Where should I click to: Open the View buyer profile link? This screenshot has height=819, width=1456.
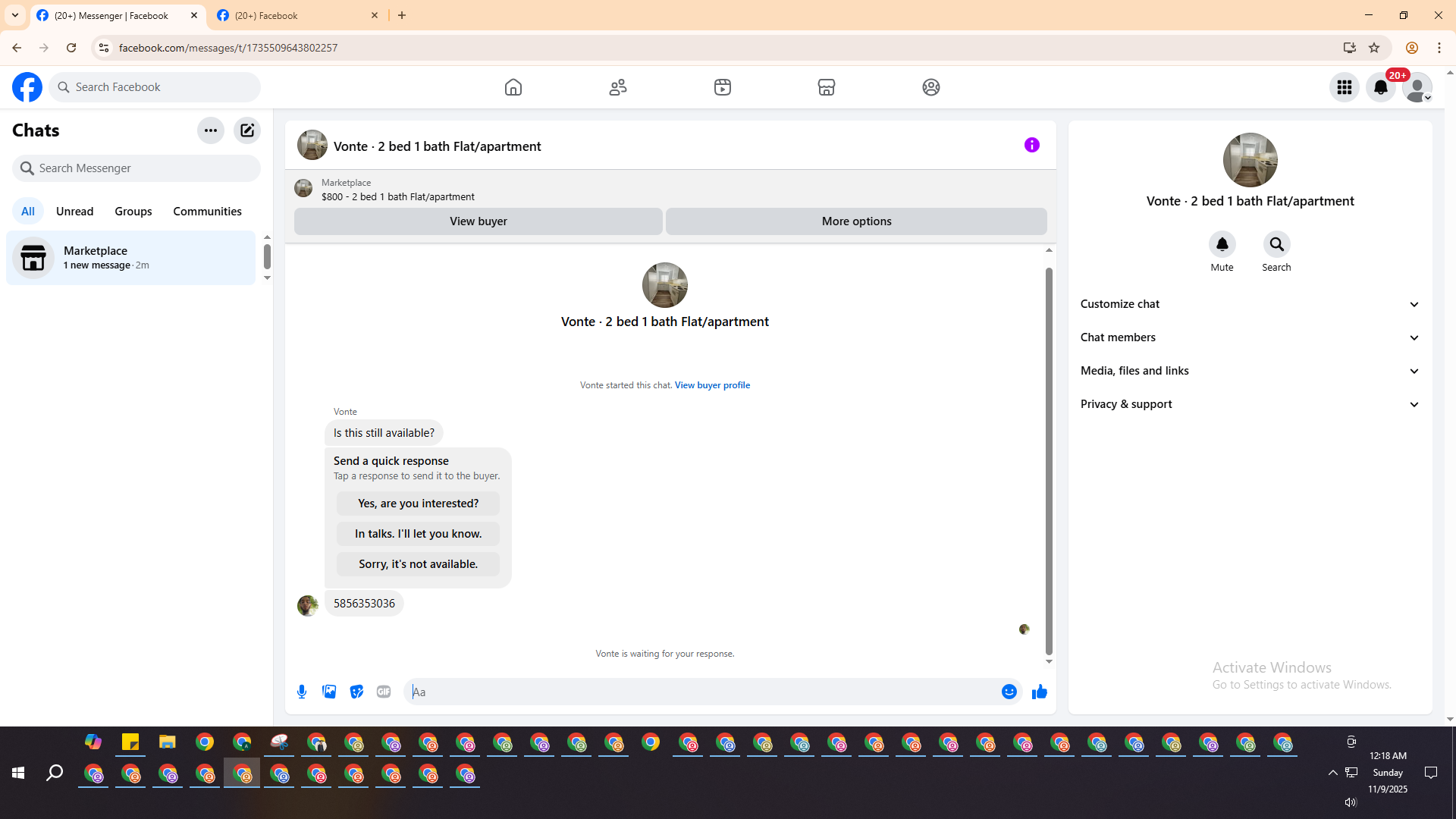tap(712, 385)
